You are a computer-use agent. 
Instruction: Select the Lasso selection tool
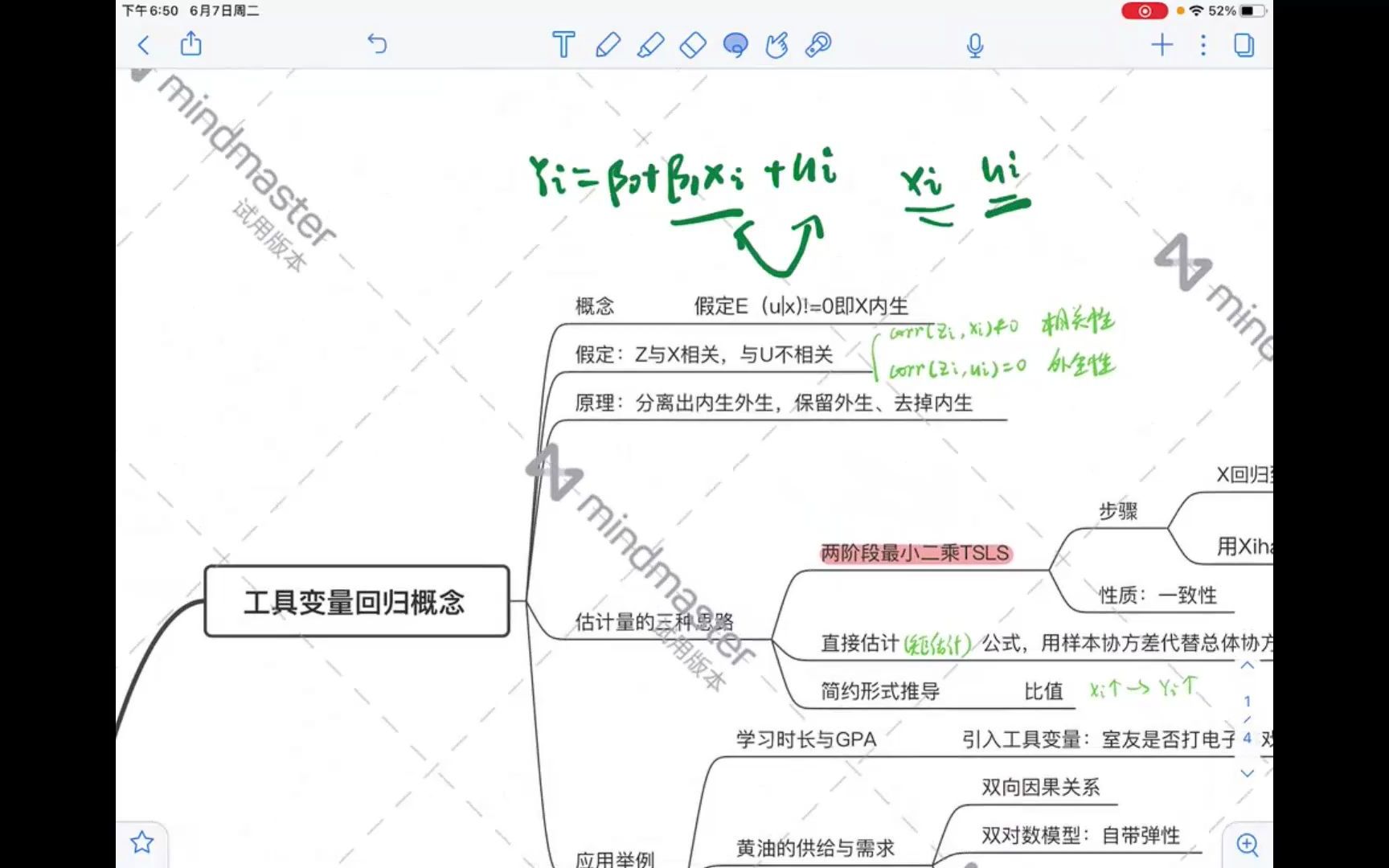click(735, 44)
